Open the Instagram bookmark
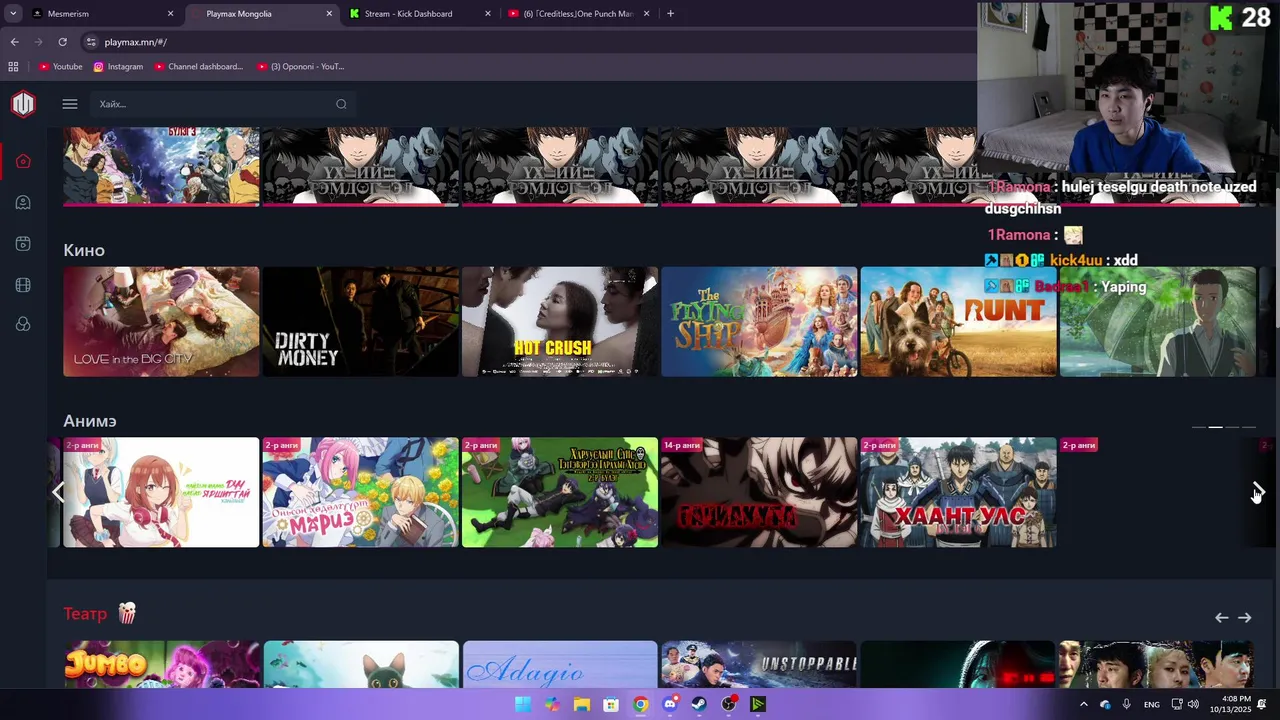The image size is (1280, 720). coord(118,67)
